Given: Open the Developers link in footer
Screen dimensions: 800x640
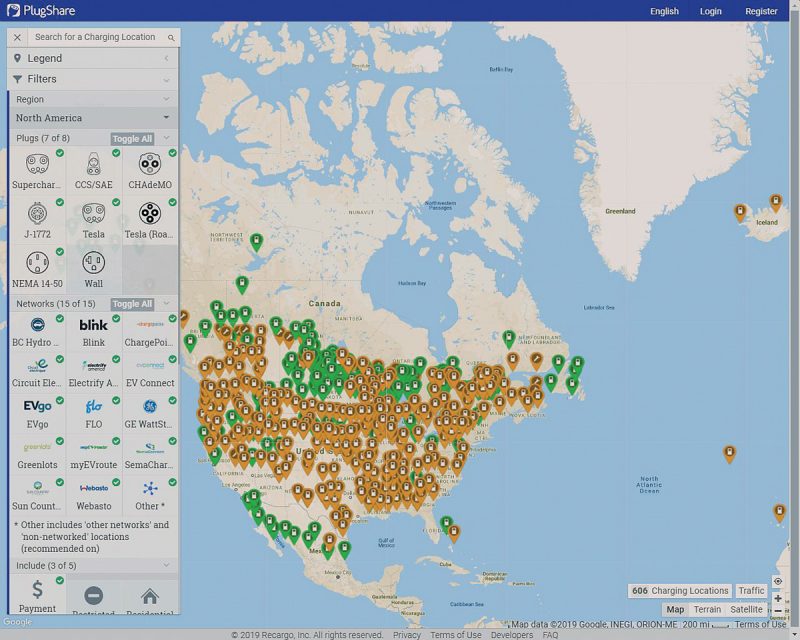Looking at the screenshot, I should (x=512, y=635).
